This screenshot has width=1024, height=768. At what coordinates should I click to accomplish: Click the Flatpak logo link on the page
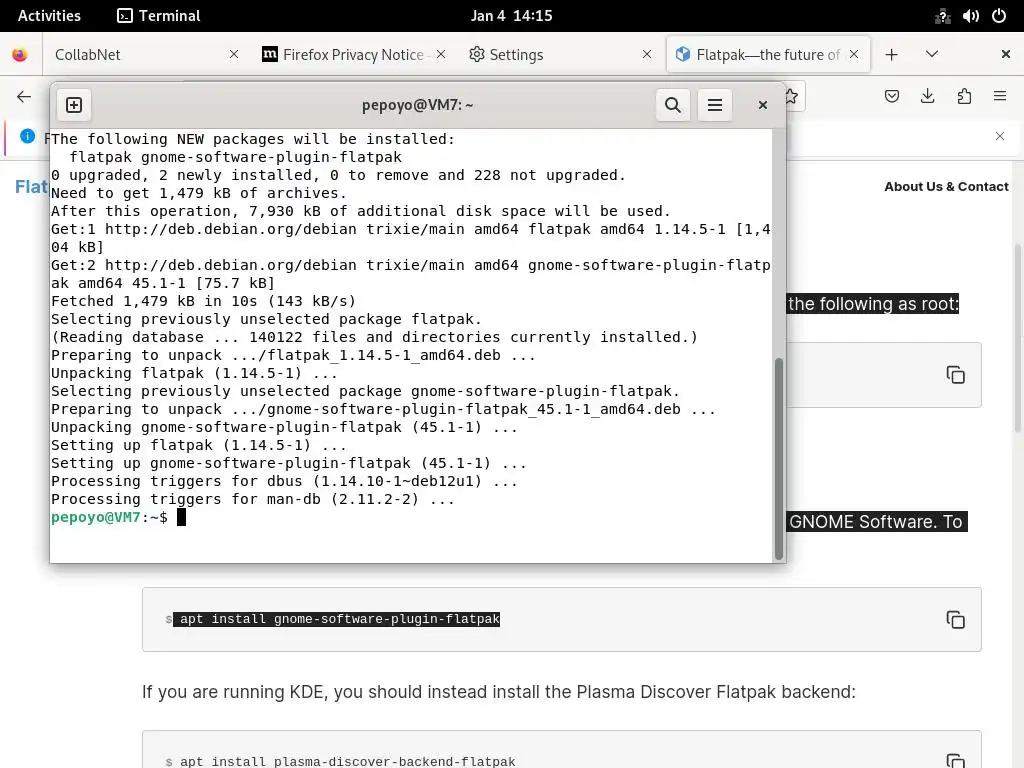31,187
